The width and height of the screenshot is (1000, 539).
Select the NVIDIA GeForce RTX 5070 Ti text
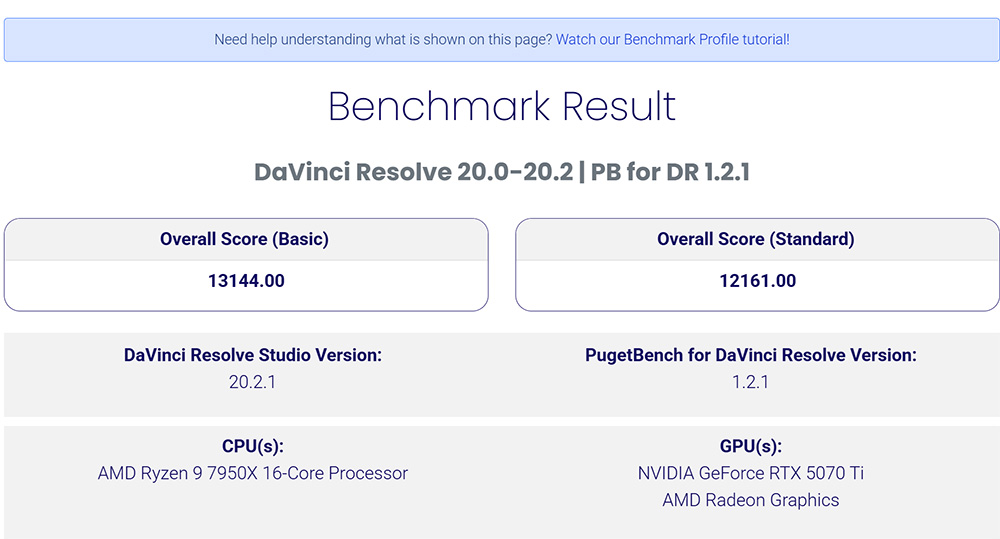[750, 474]
